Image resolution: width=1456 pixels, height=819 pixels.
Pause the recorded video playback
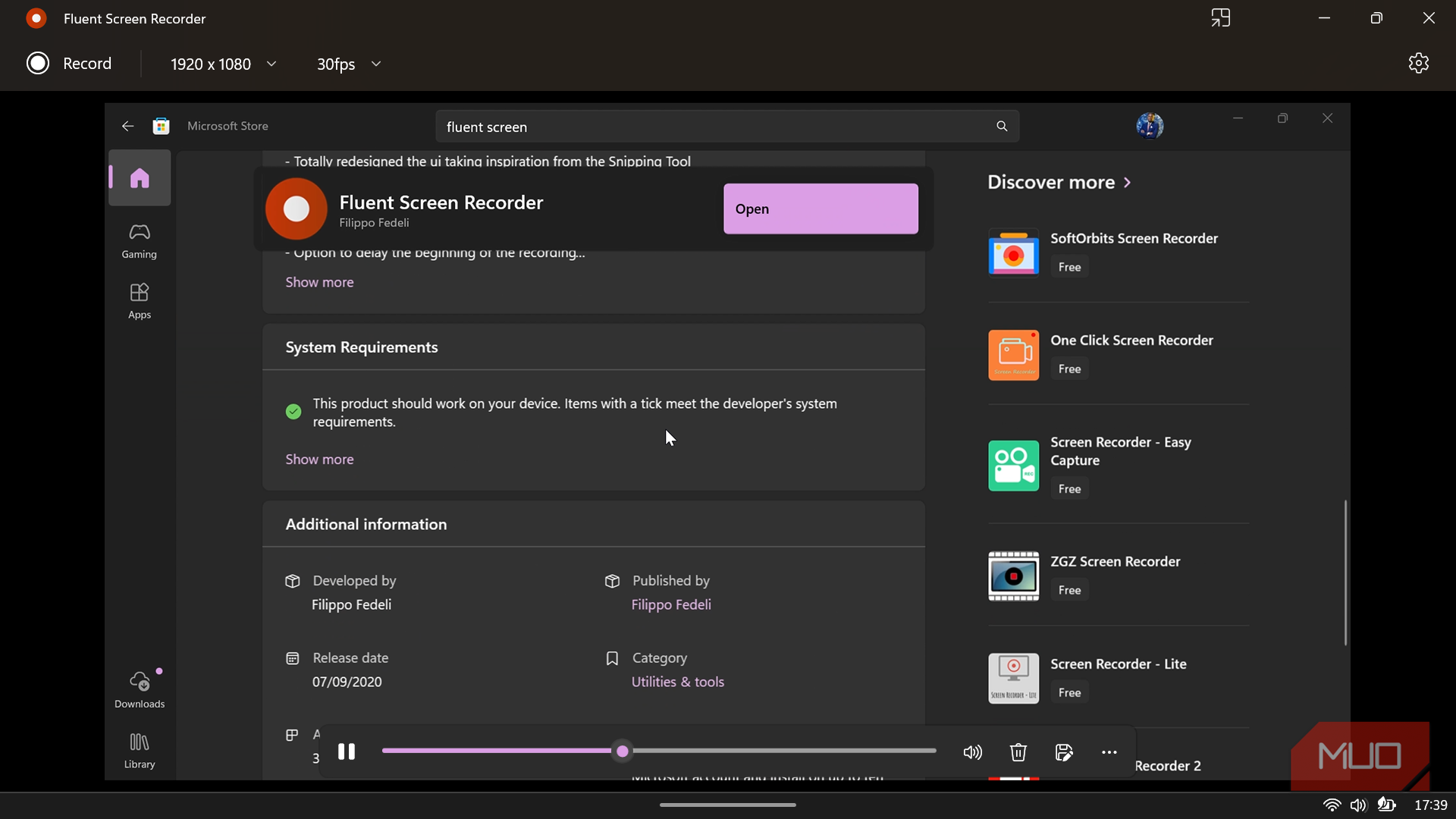tap(347, 752)
